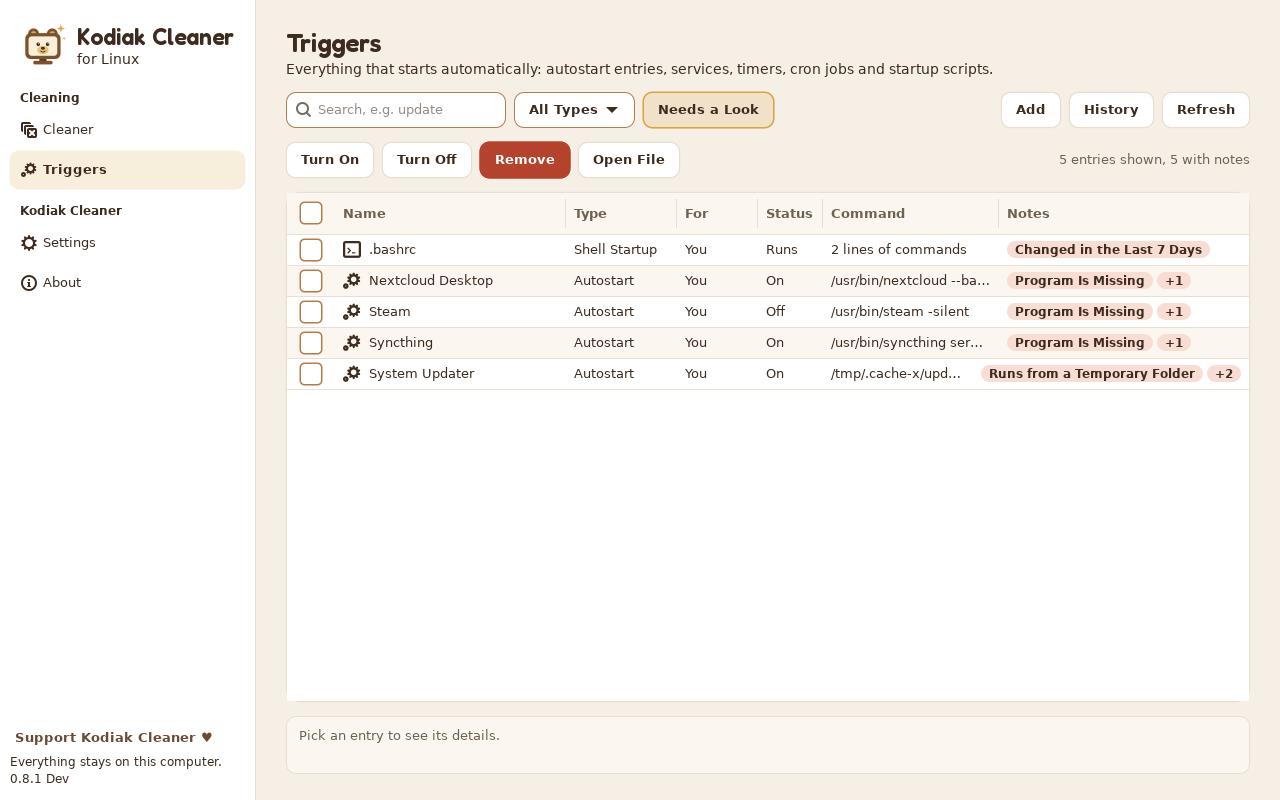Click the .bashrc terminal icon

pyautogui.click(x=352, y=250)
